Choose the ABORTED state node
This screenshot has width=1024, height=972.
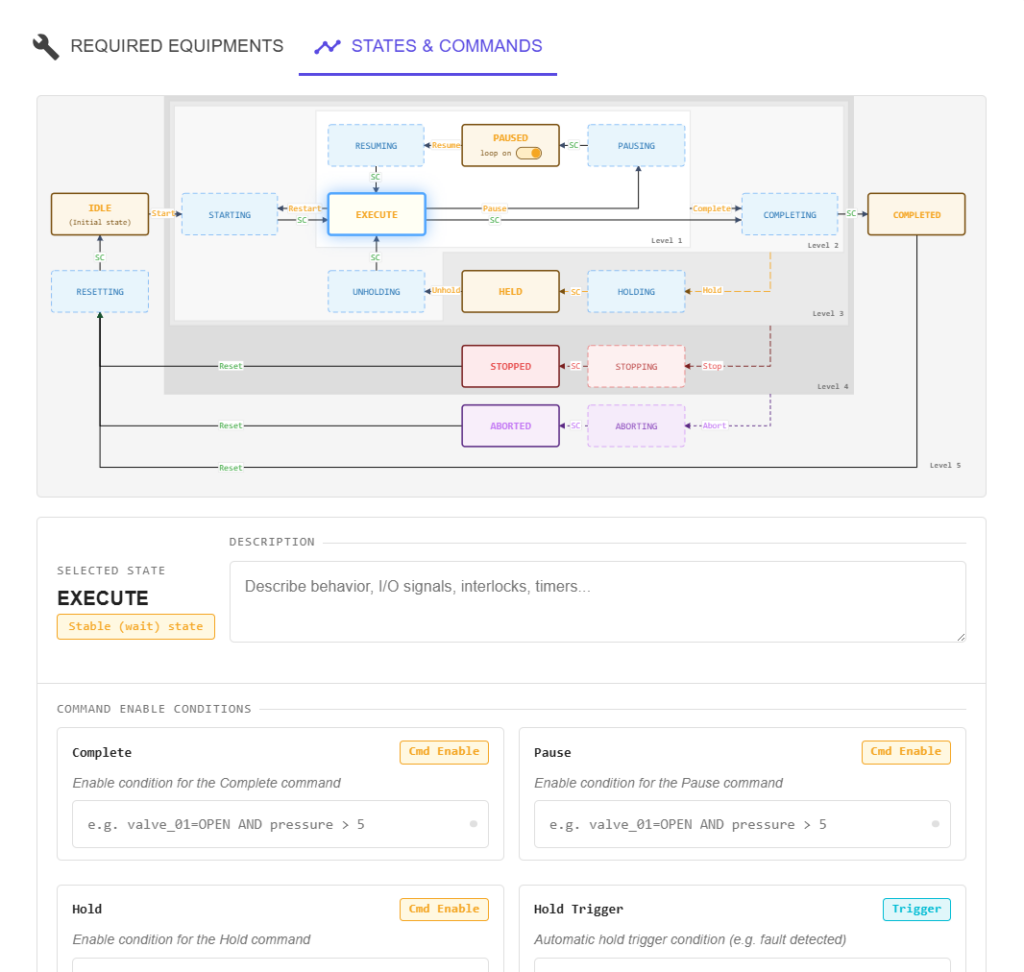[x=510, y=426]
